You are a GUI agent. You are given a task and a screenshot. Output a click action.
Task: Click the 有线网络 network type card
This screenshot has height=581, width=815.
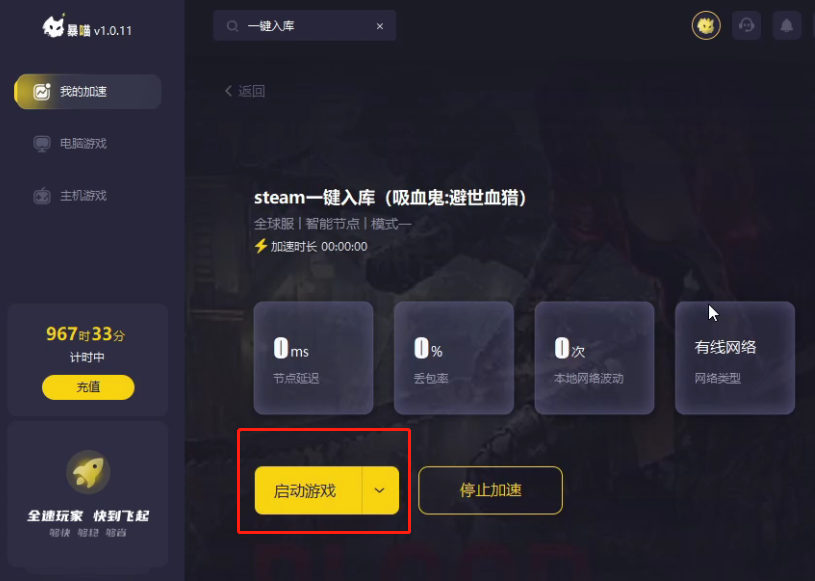coord(735,358)
